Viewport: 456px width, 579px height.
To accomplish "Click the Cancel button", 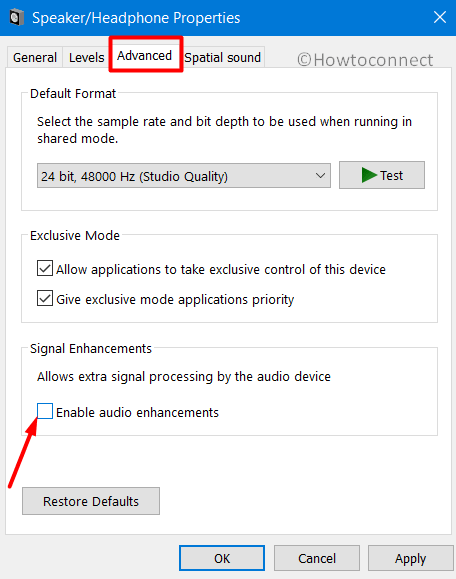I will click(317, 558).
